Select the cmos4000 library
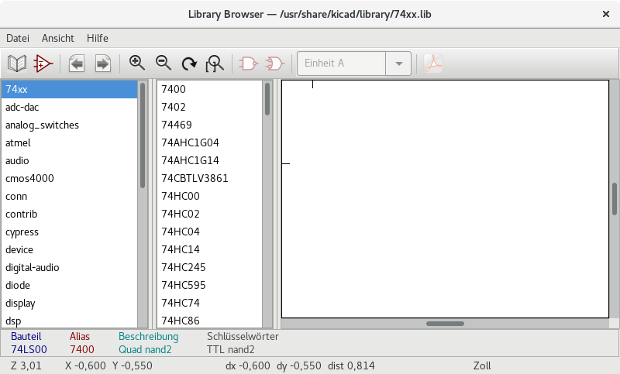Viewport: 620px width, 374px height. click(x=70, y=178)
